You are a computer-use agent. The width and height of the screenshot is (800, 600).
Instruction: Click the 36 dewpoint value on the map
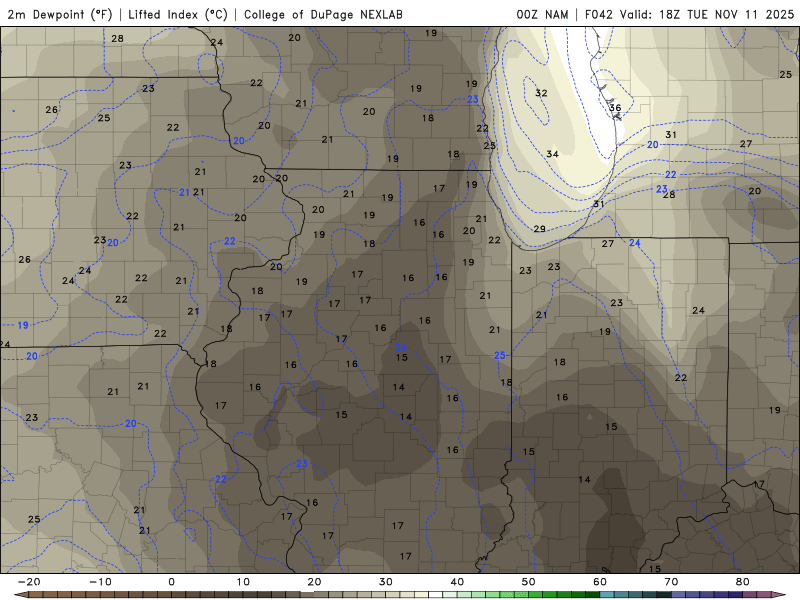(615, 108)
